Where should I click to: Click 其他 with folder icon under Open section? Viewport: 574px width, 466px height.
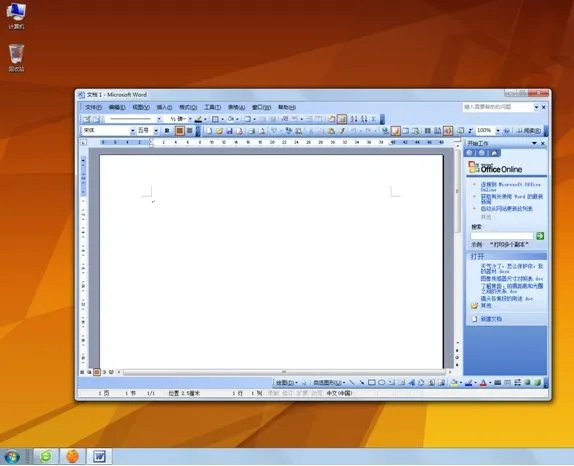tap(482, 305)
